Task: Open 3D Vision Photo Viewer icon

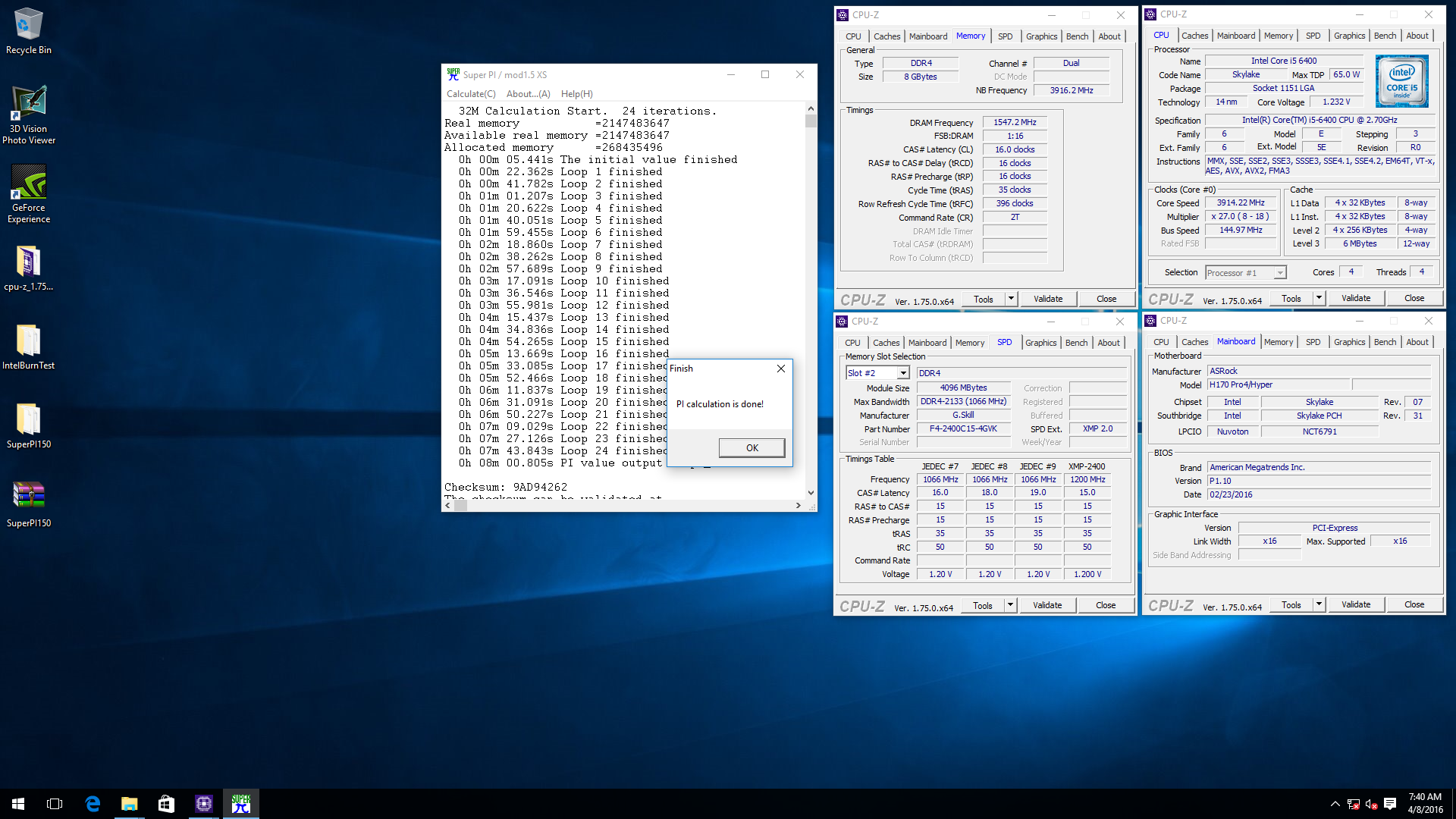Action: [29, 114]
